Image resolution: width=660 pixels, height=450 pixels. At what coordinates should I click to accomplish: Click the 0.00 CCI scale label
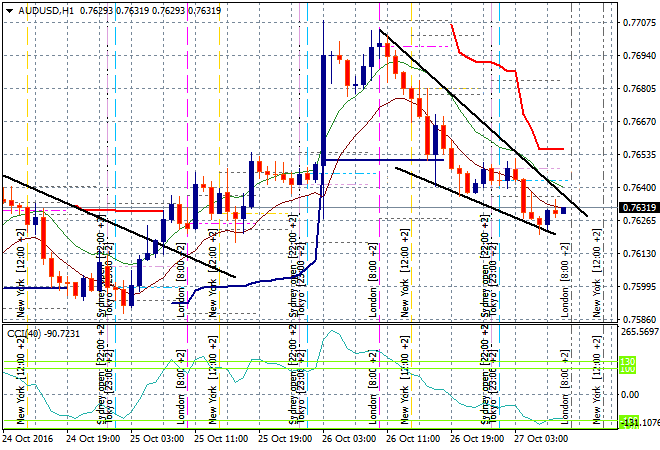(x=630, y=395)
